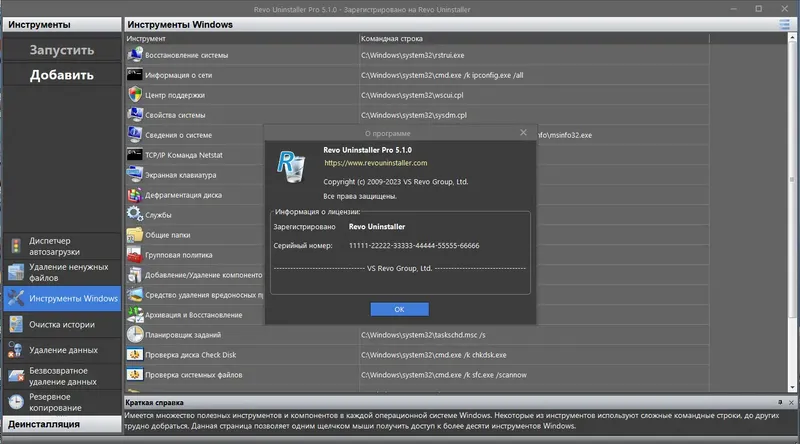The image size is (800, 444).
Task: Click the Экранная клавиатура icon
Action: (135, 174)
